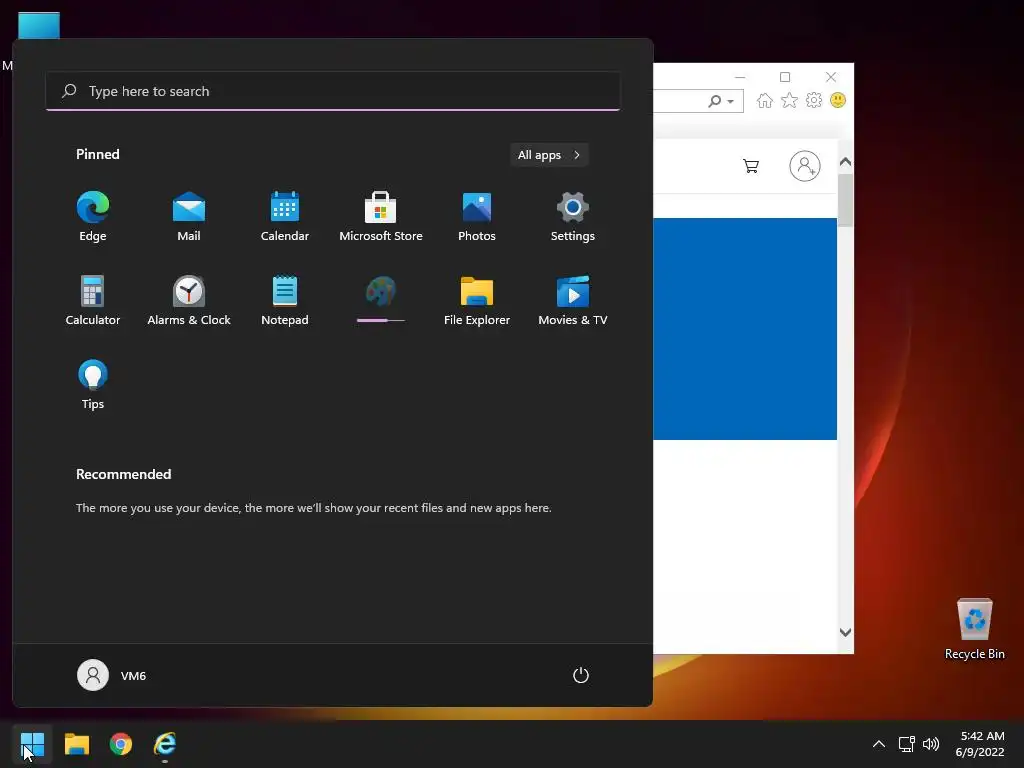Open the shopping cart on the web page
1024x768 pixels.
tap(751, 166)
